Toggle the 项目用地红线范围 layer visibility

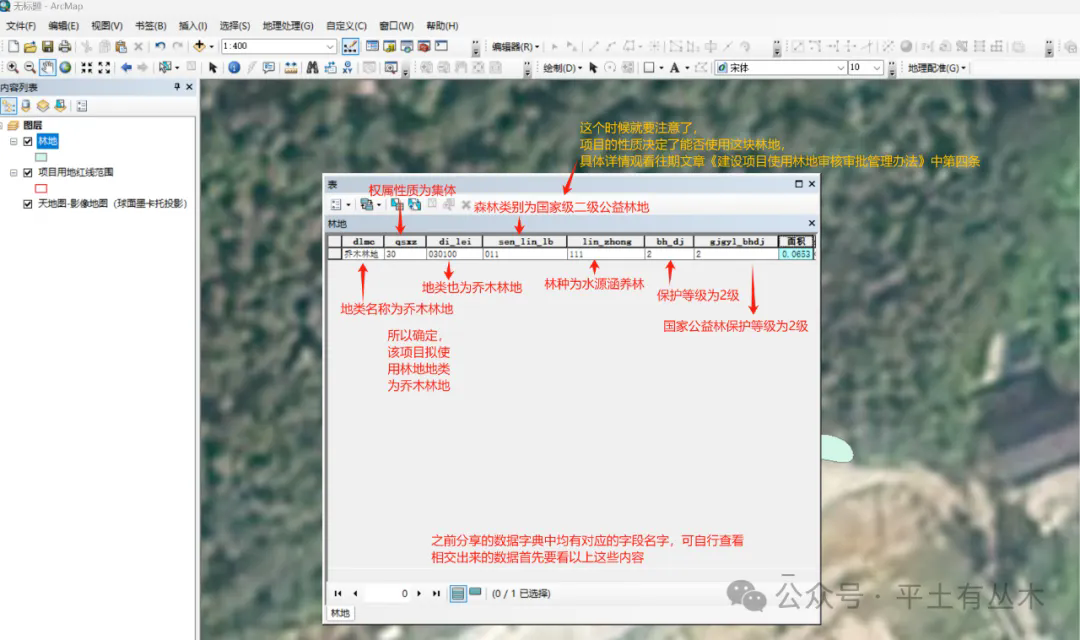pyautogui.click(x=28, y=172)
